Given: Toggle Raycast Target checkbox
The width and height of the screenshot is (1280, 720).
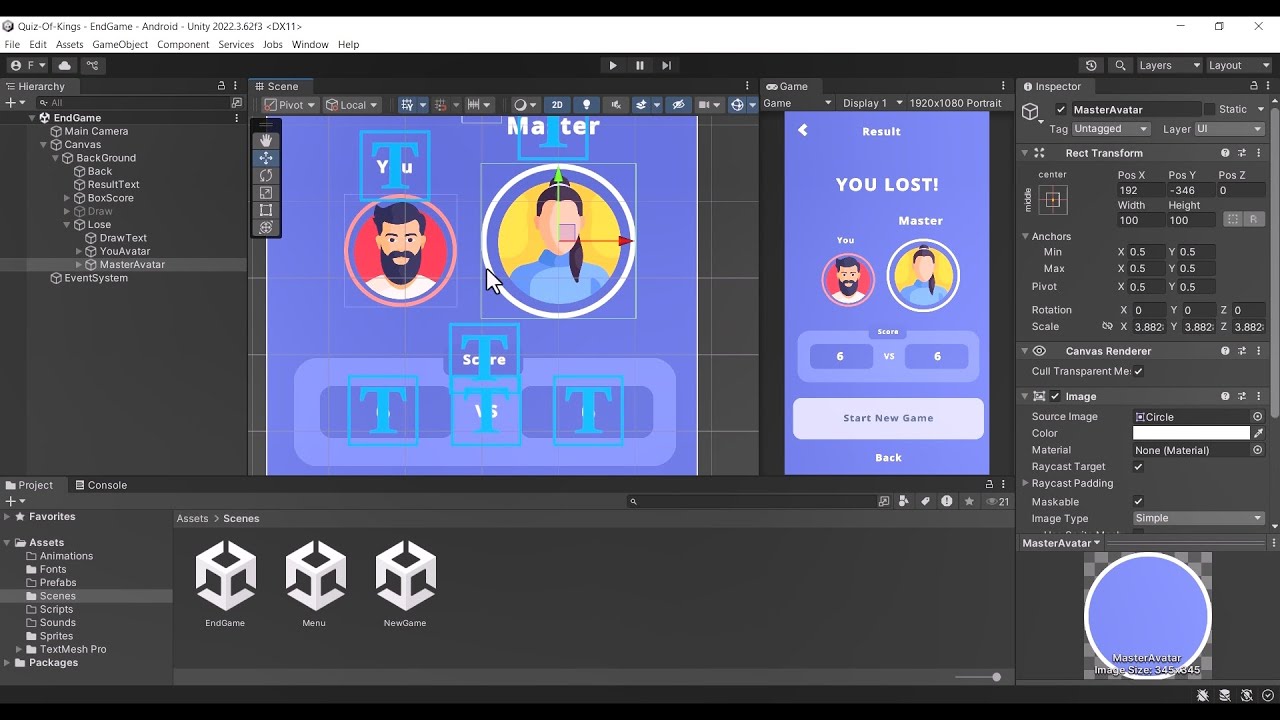Looking at the screenshot, I should (x=1138, y=467).
